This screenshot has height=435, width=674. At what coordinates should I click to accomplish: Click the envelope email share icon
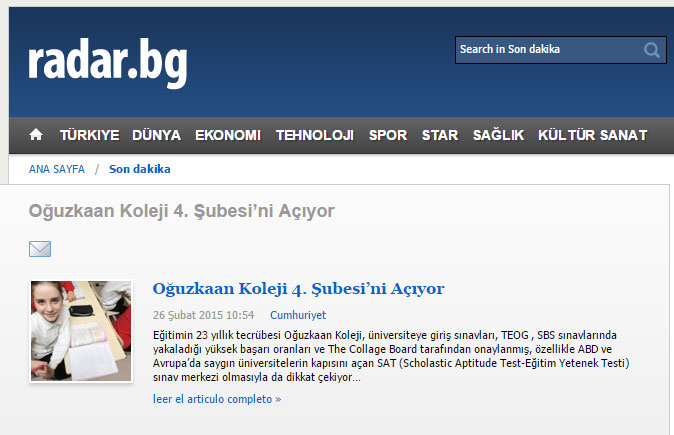click(40, 249)
